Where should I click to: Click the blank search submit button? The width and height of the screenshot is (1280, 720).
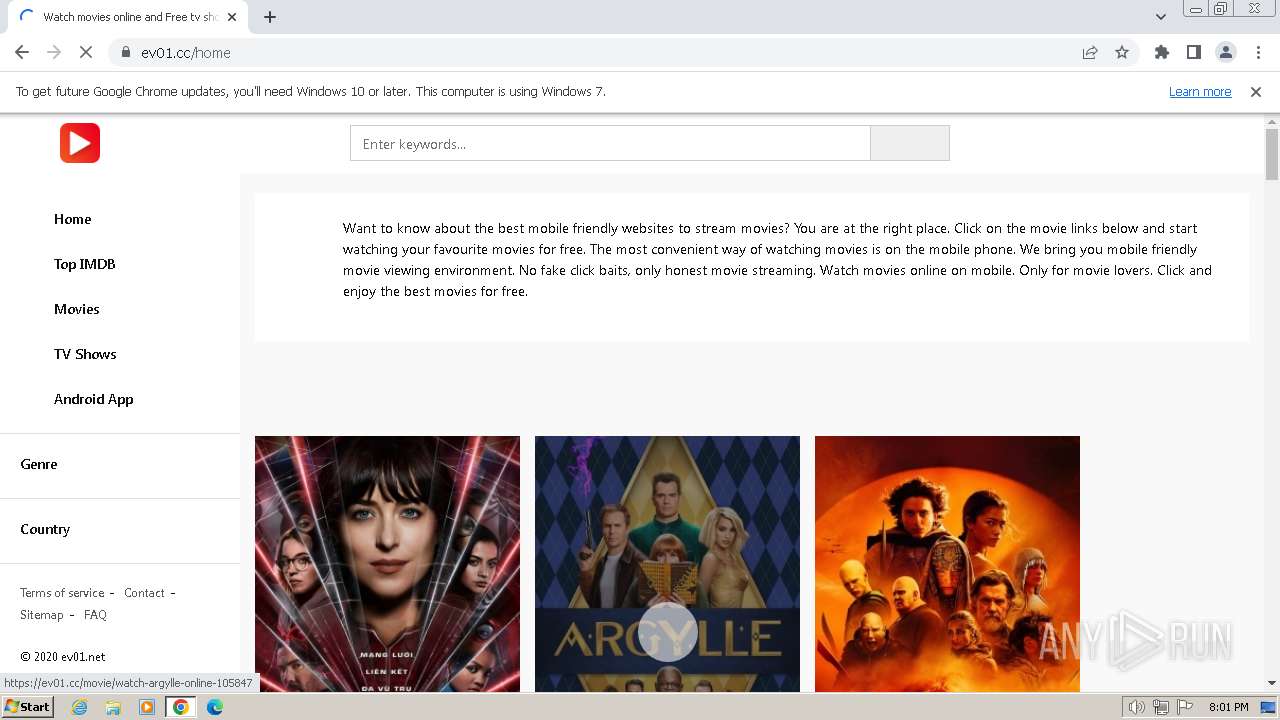click(x=910, y=143)
